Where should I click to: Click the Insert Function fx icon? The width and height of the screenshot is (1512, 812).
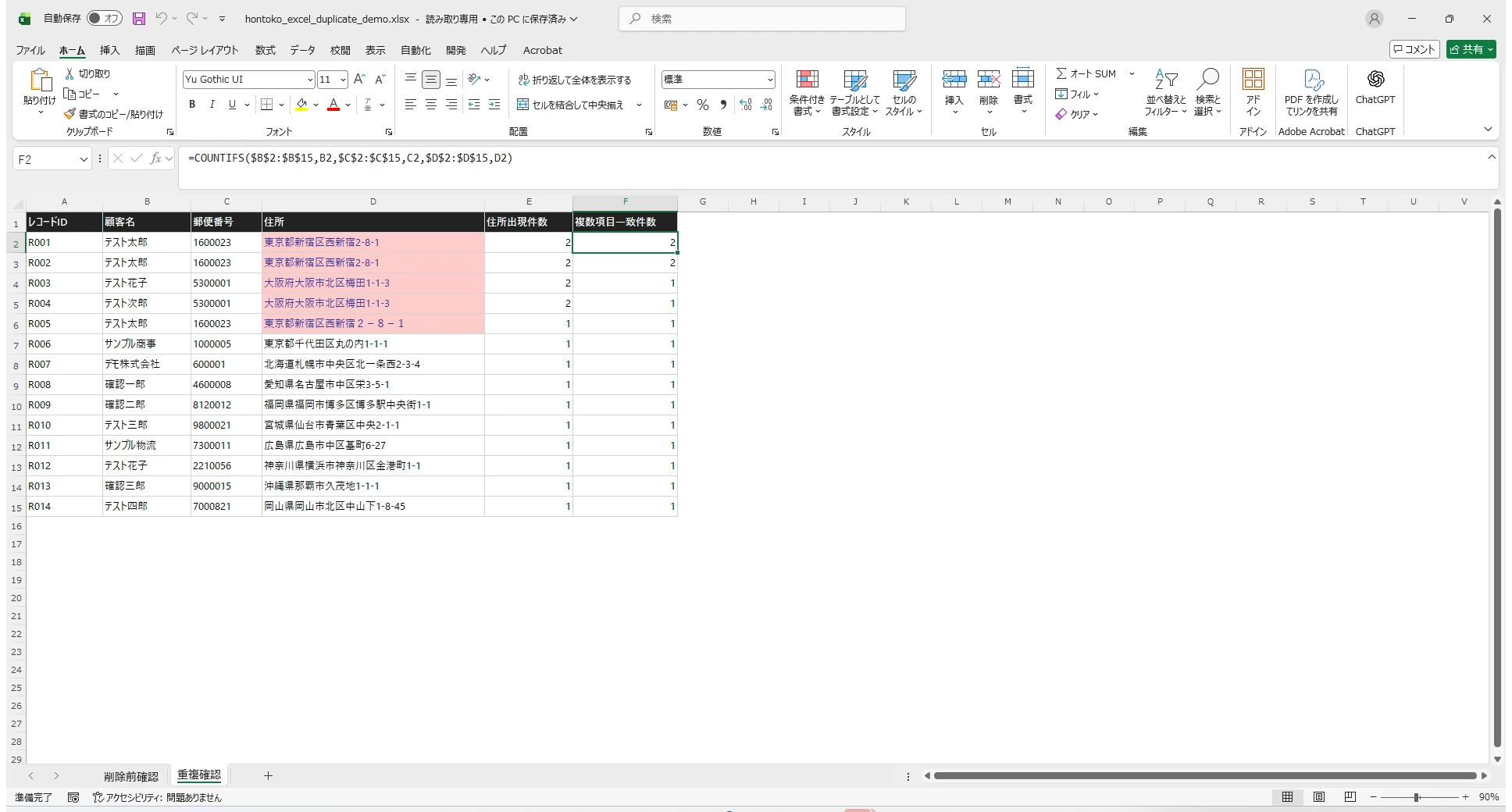[x=155, y=158]
